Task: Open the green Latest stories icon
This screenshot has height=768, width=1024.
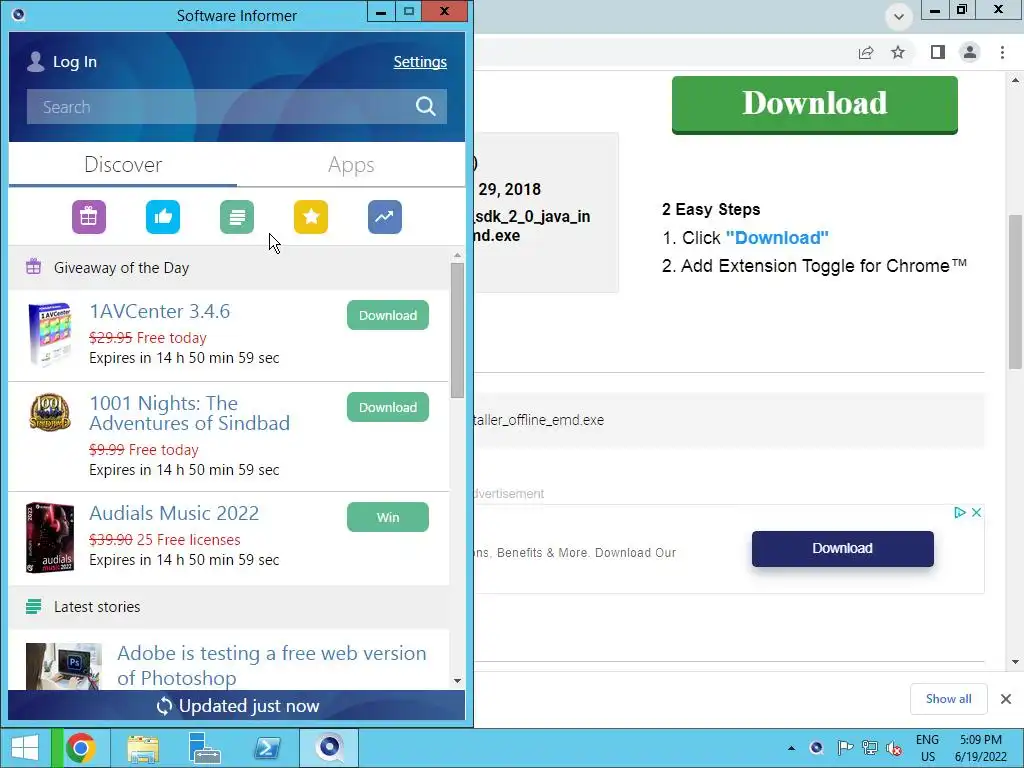Action: (237, 217)
